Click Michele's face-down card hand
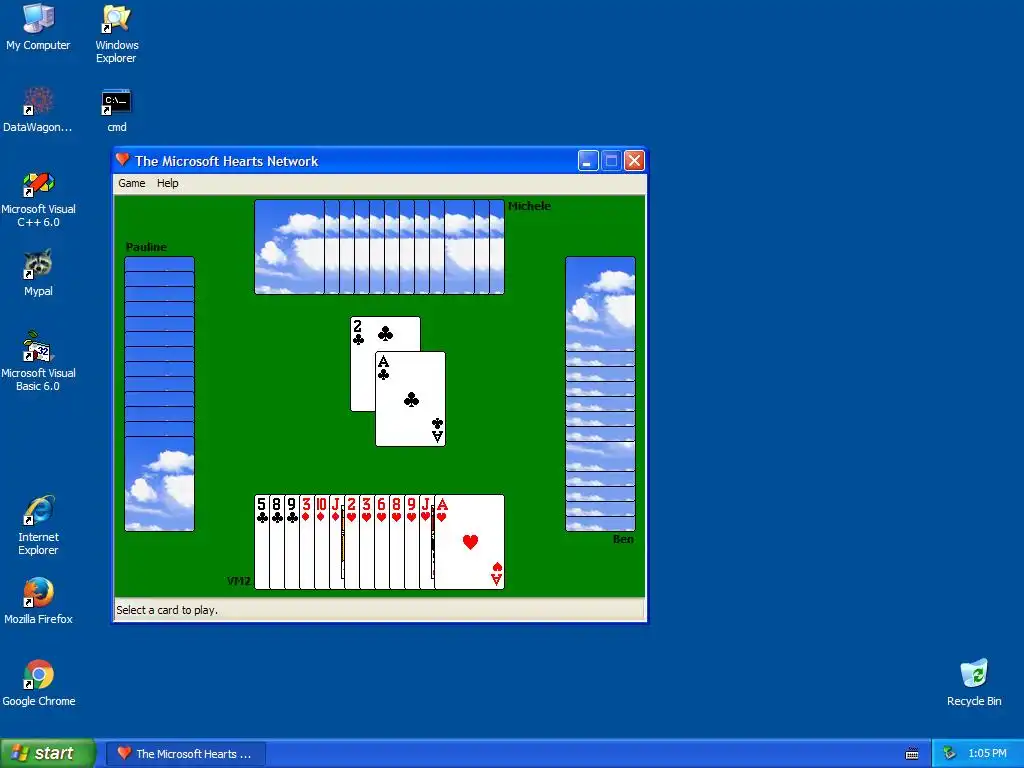This screenshot has height=768, width=1024. point(379,247)
